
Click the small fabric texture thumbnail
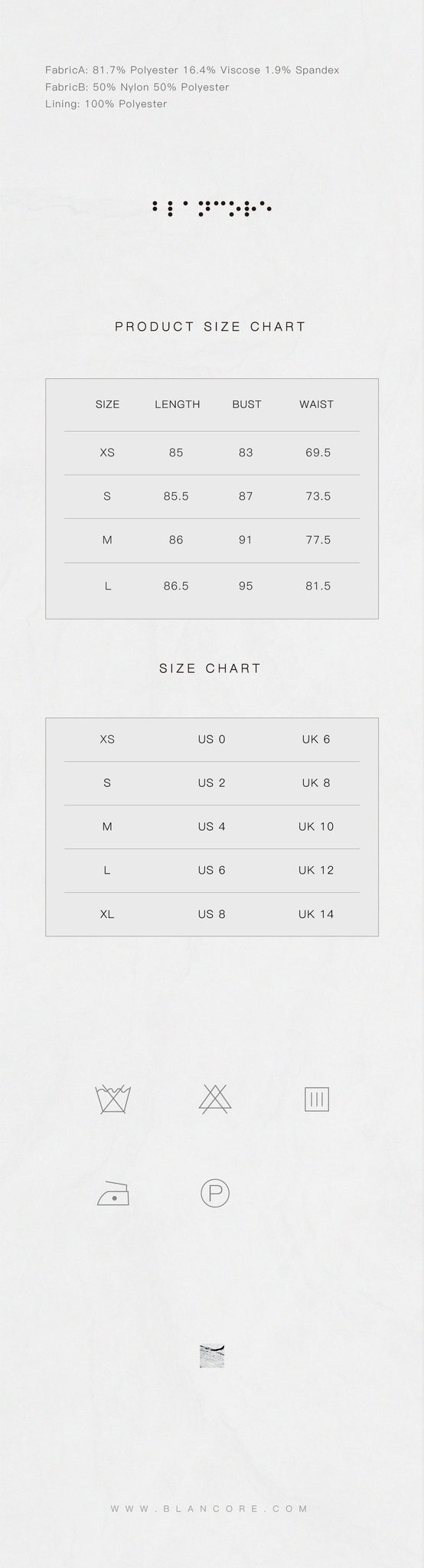point(211,1356)
